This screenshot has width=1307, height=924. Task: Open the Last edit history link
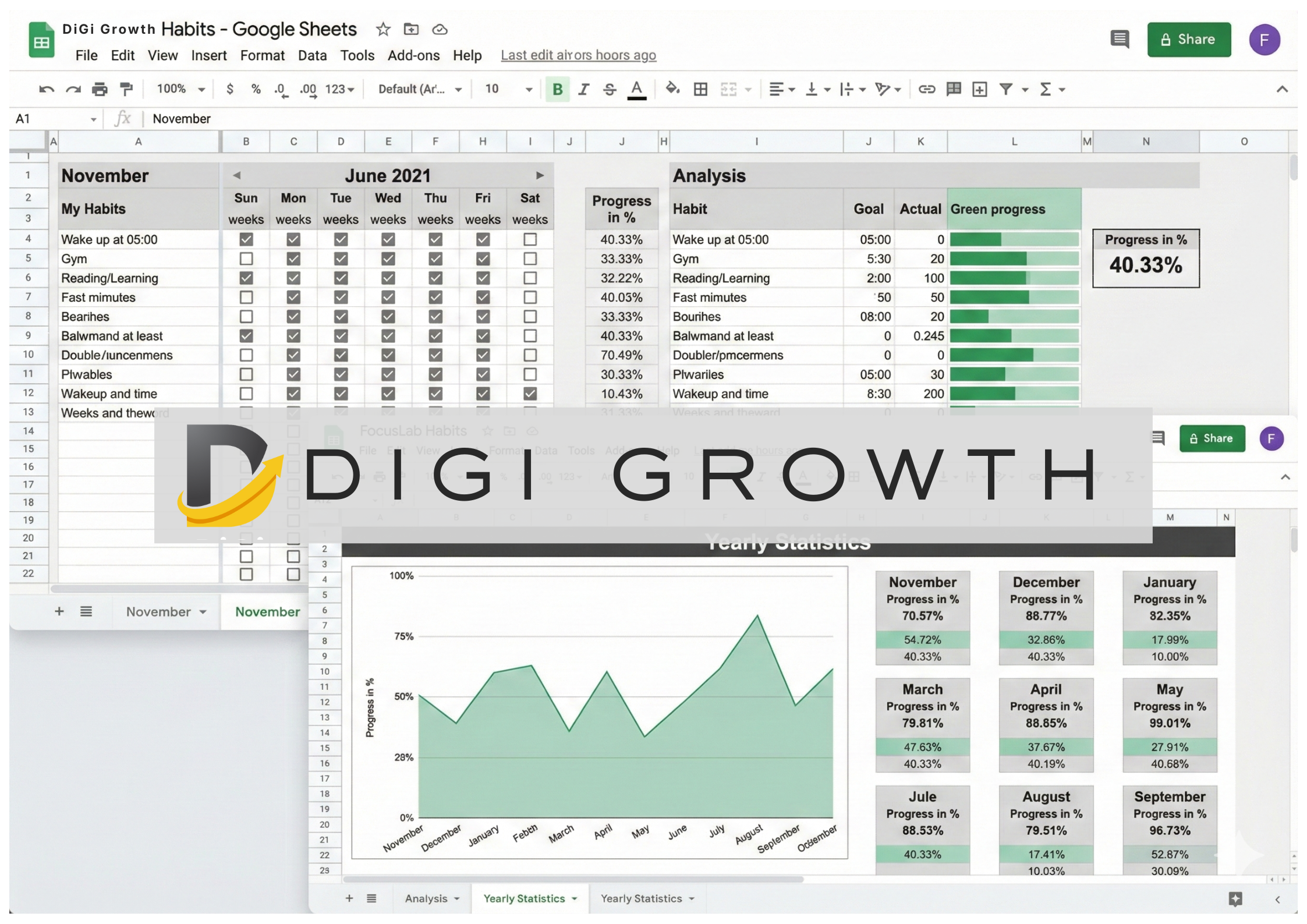coord(578,55)
